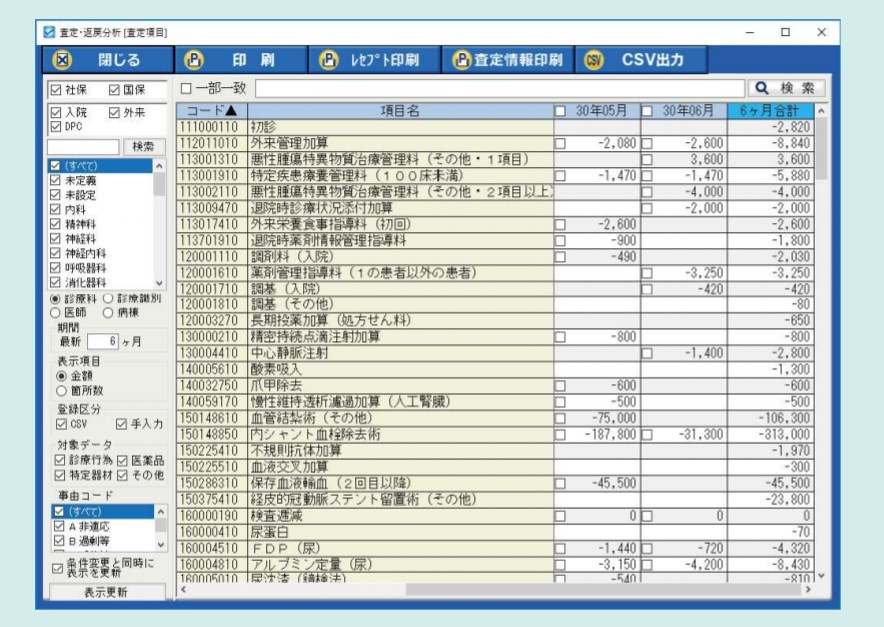Toggle 条件変更と同時に表示を更新 checkbox
The image size is (884, 627).
point(57,568)
